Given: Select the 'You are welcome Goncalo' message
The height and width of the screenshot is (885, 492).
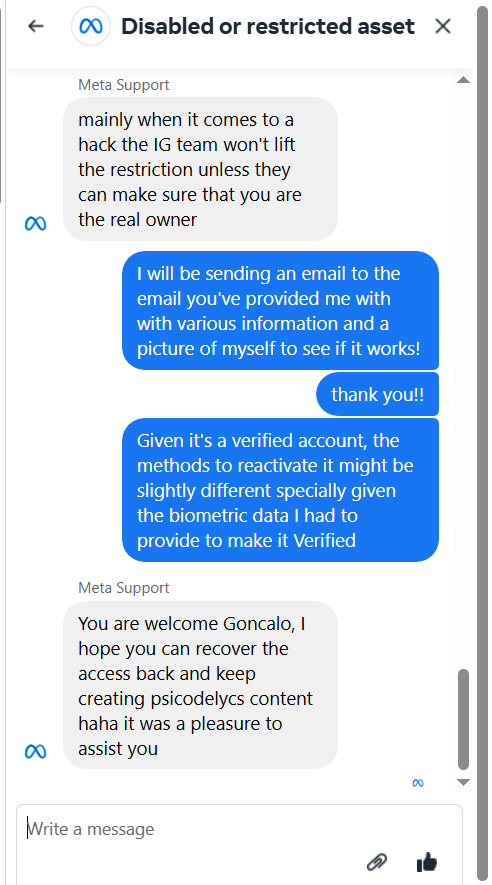Looking at the screenshot, I should pyautogui.click(x=200, y=685).
